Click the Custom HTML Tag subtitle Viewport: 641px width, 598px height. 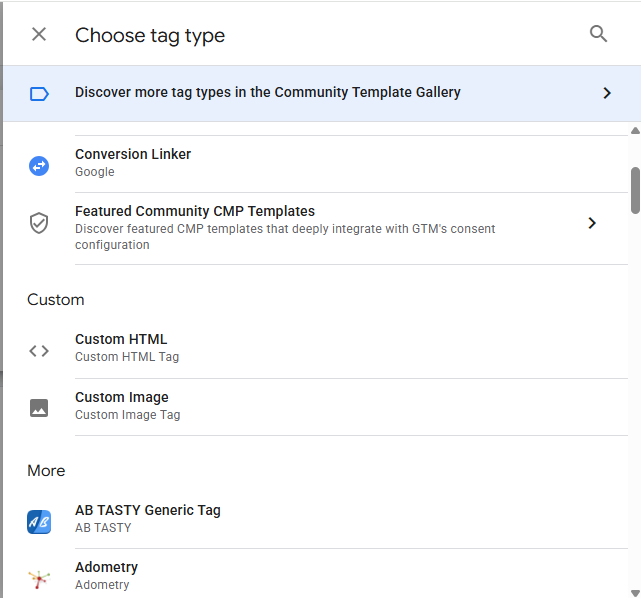[127, 357]
